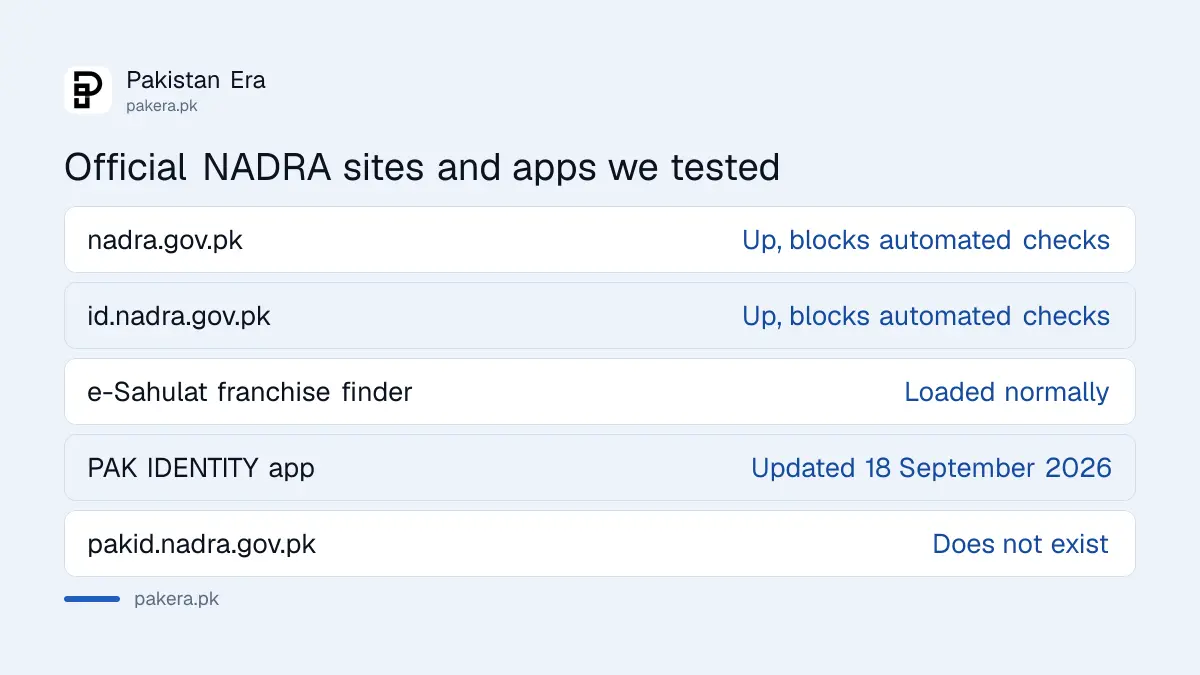Select the Pakistan Era site name

pos(196,80)
